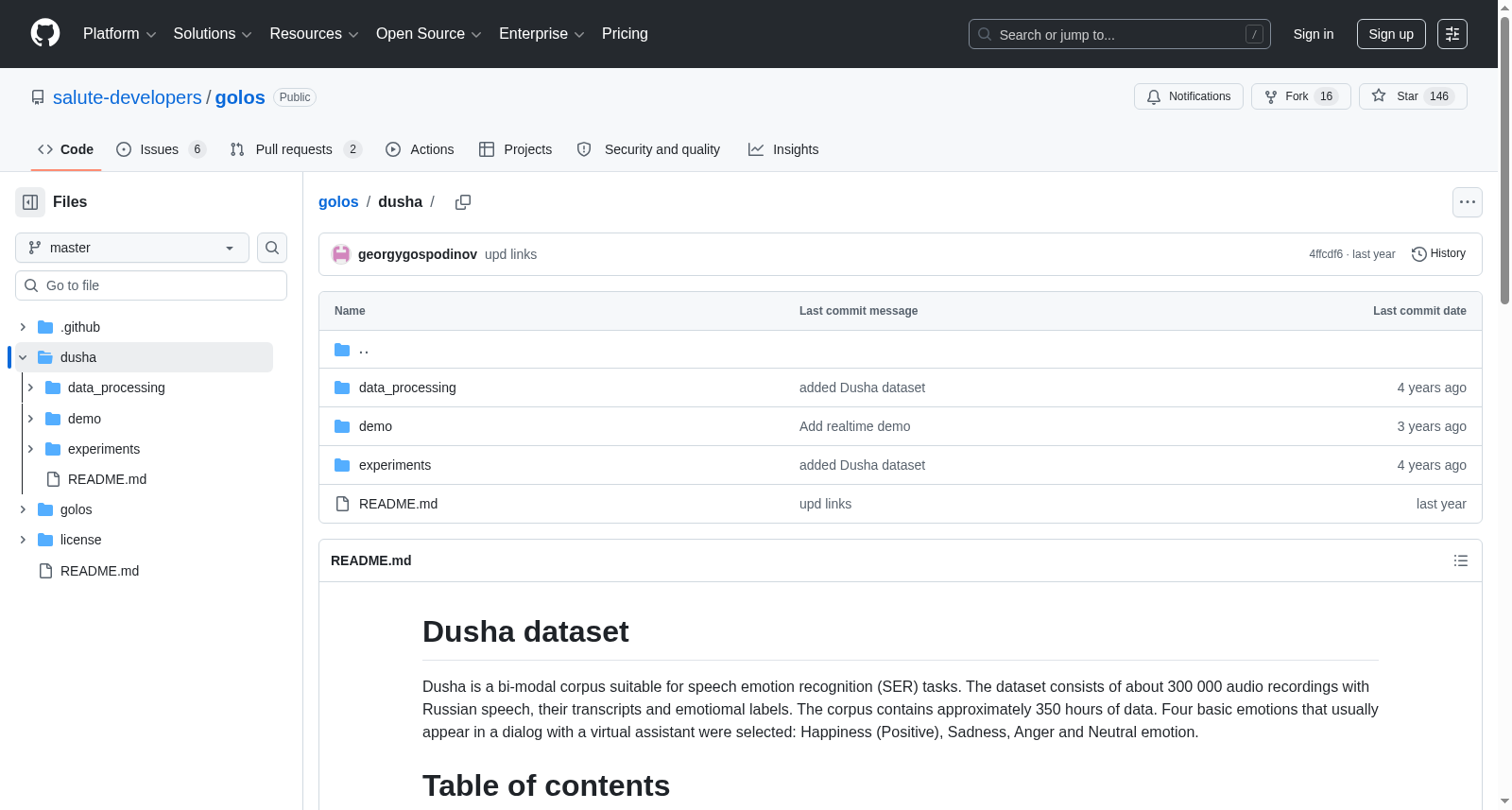The width and height of the screenshot is (1512, 810).
Task: Open the Actions tab
Action: (x=421, y=149)
